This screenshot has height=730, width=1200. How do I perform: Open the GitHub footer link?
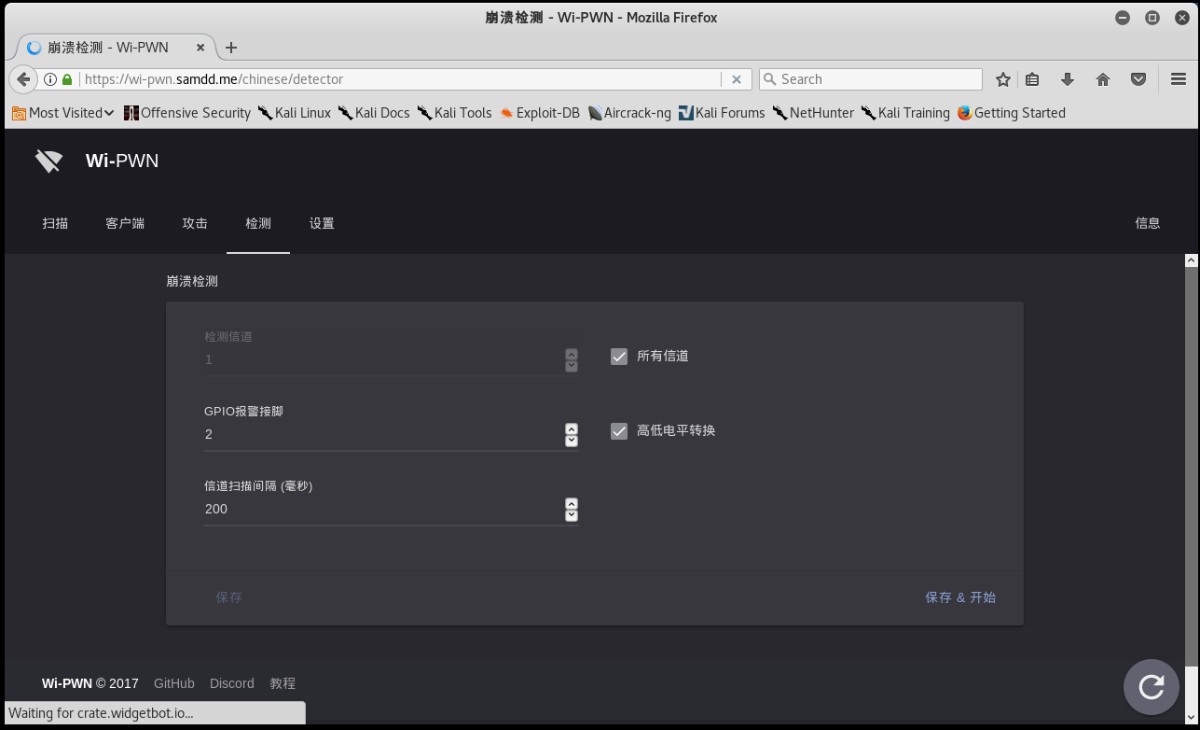[174, 683]
